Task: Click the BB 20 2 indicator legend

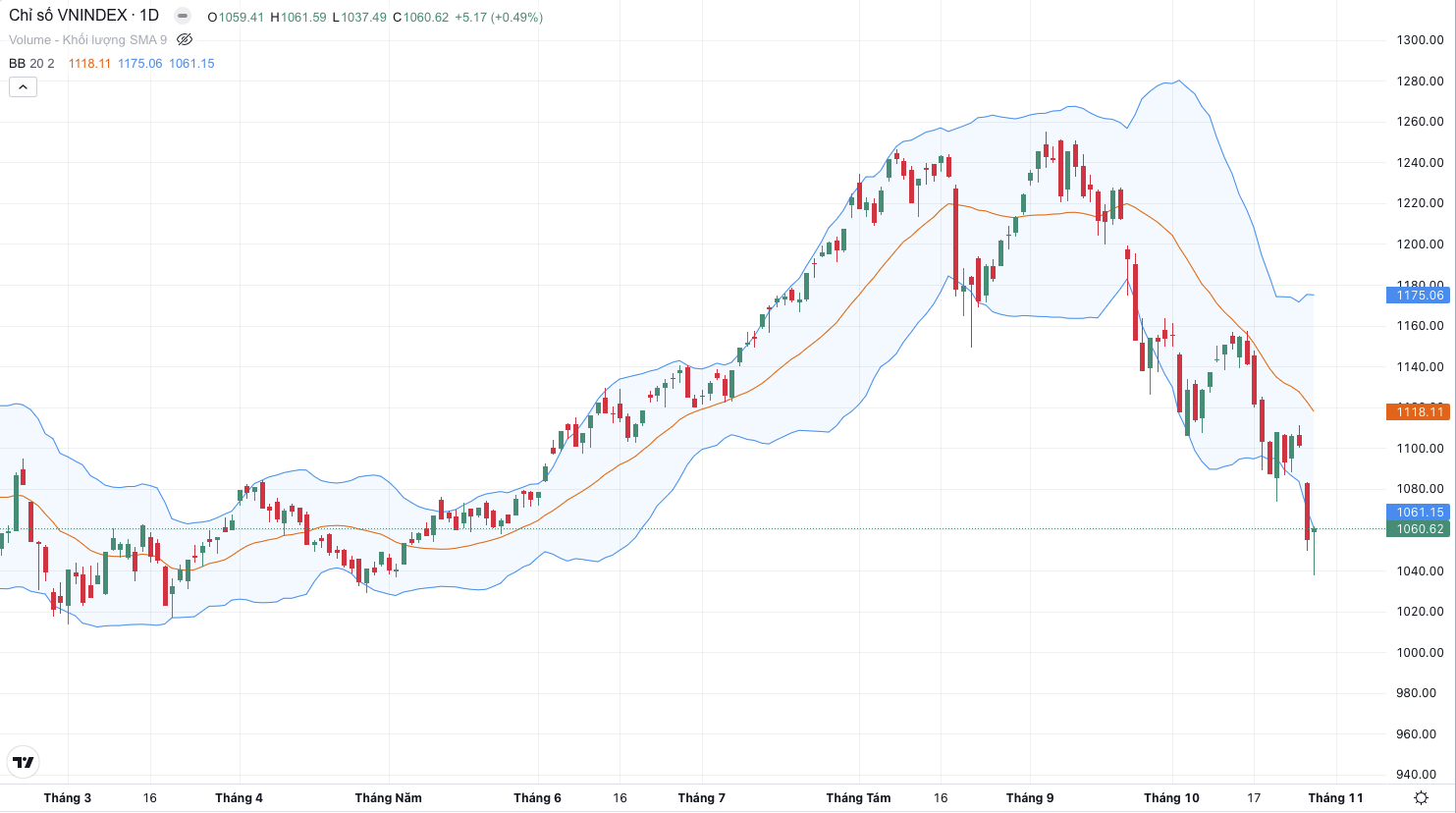Action: click(x=31, y=64)
